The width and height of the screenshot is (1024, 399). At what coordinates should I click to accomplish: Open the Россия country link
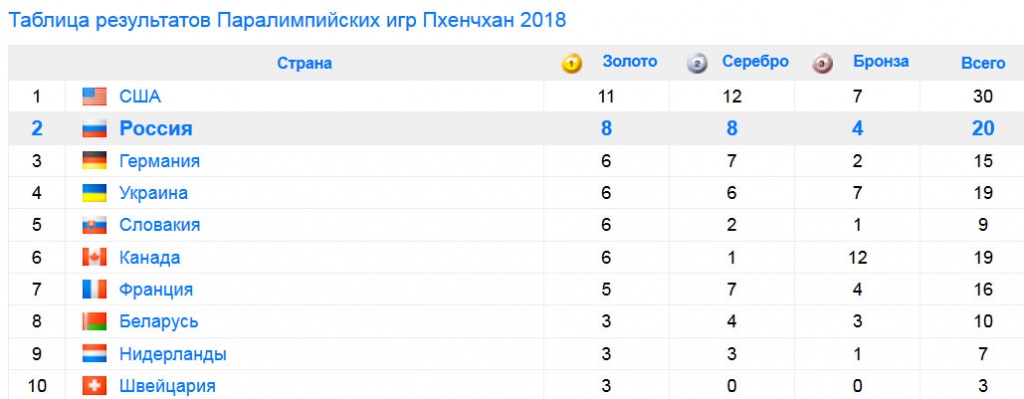(x=155, y=129)
